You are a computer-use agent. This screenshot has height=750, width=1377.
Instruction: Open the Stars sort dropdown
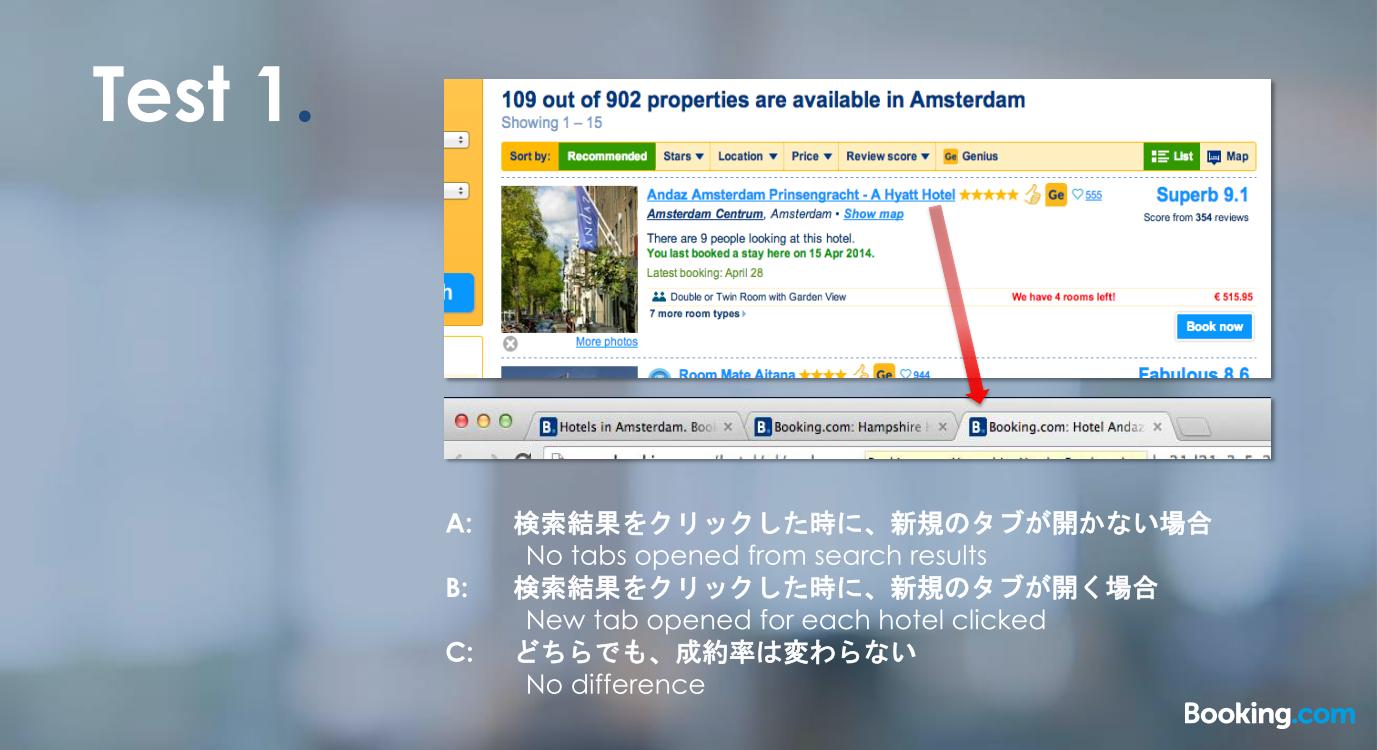(x=683, y=156)
